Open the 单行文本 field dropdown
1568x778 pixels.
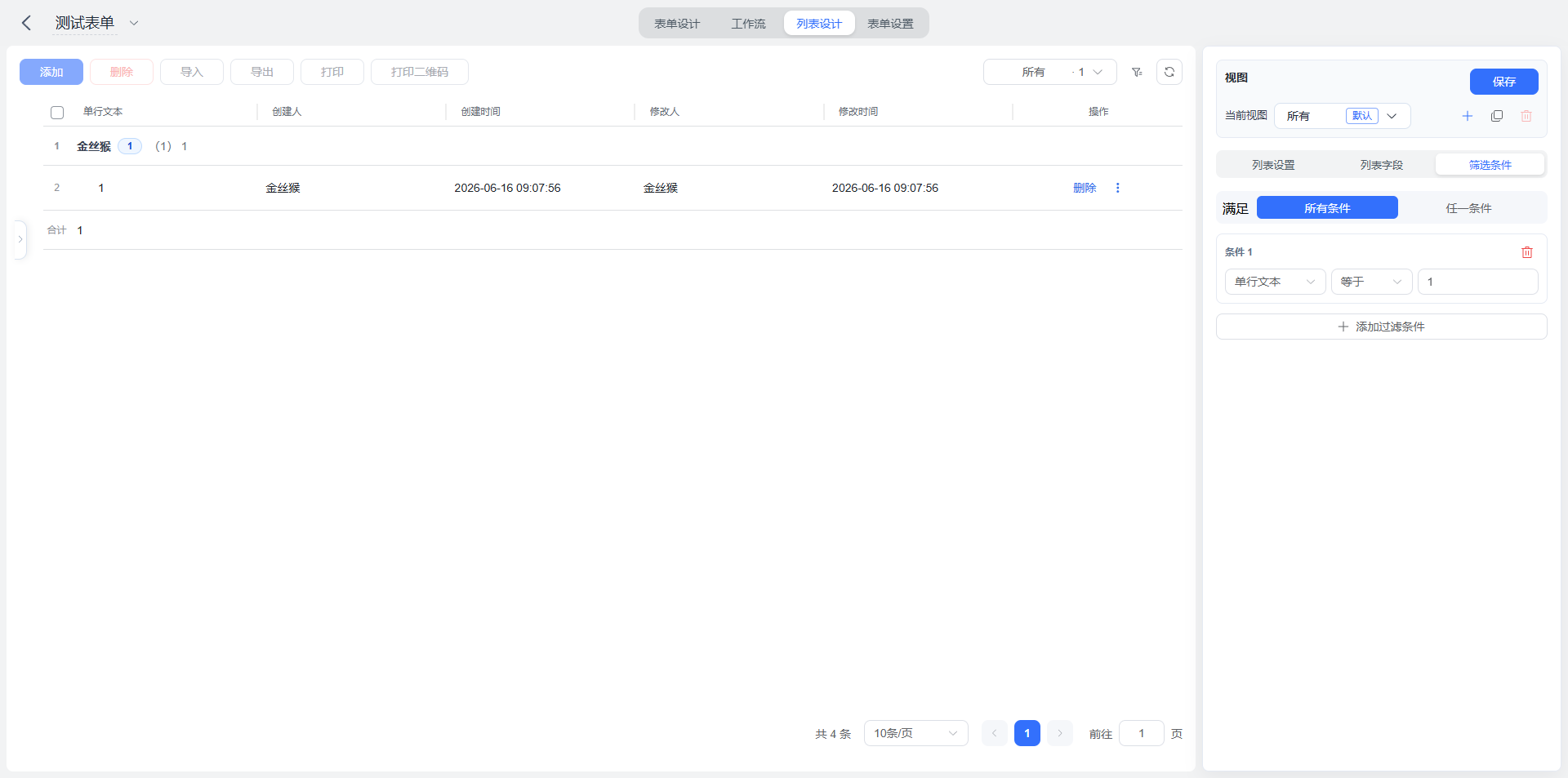pyautogui.click(x=1275, y=282)
